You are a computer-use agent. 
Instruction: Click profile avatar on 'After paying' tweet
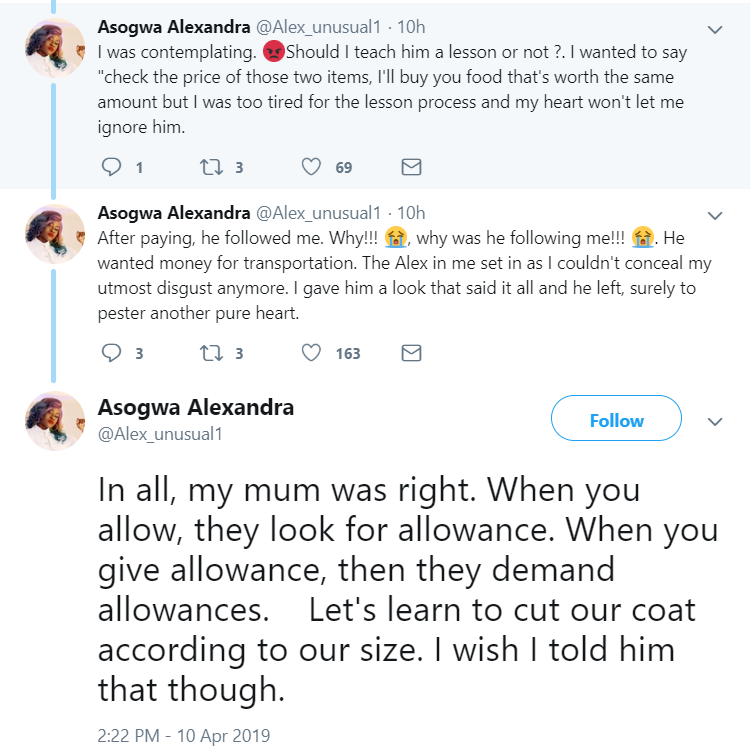(54, 233)
